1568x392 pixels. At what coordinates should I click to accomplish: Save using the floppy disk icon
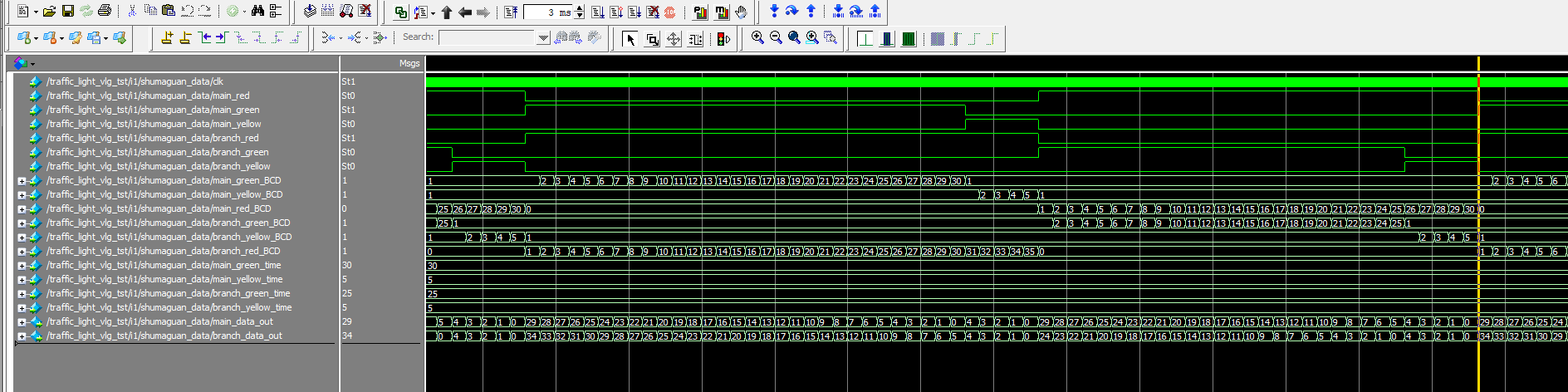pos(68,11)
